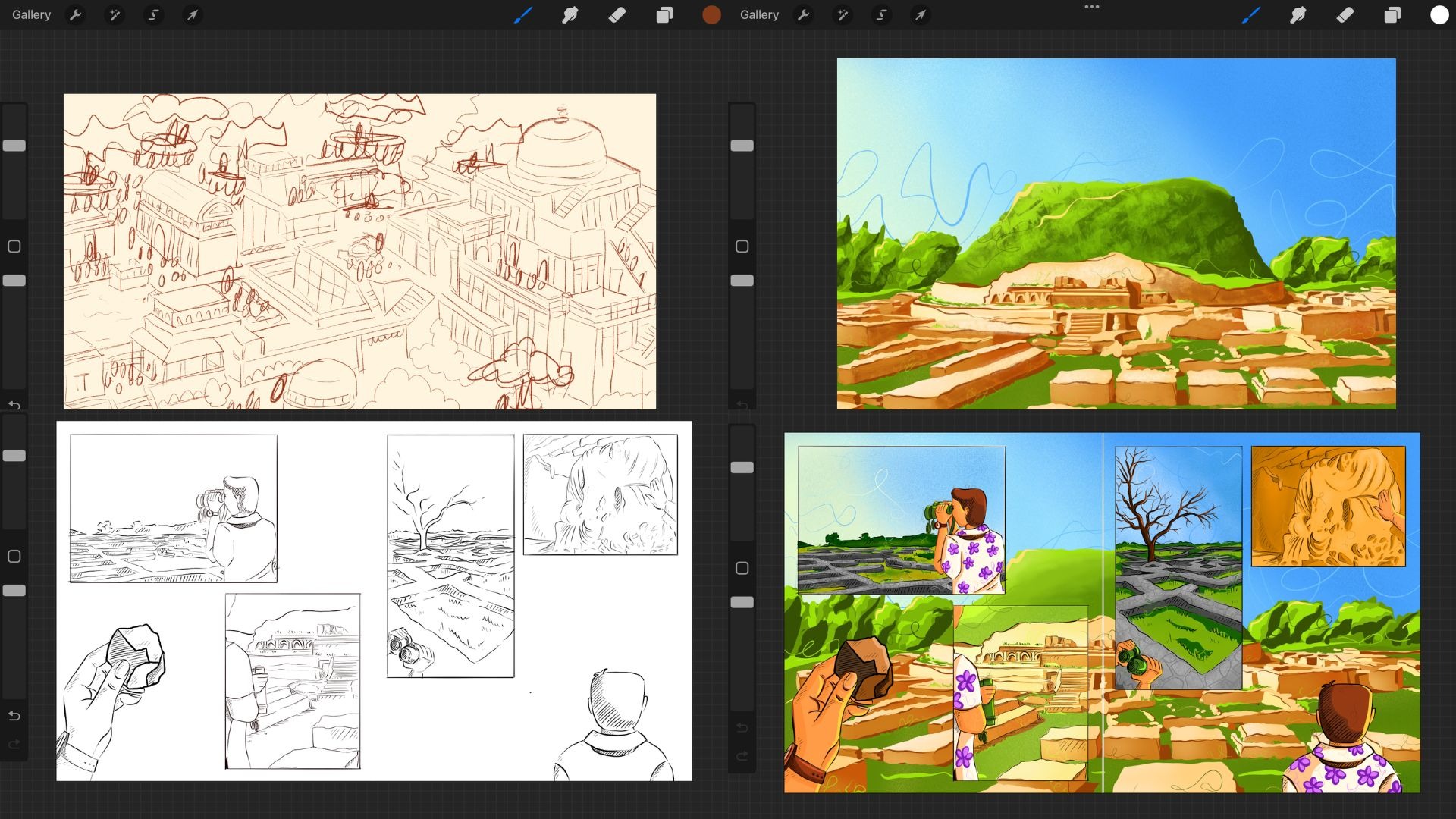Adjust brush size slider beside sketch canvas
1456x819 pixels.
[14, 146]
